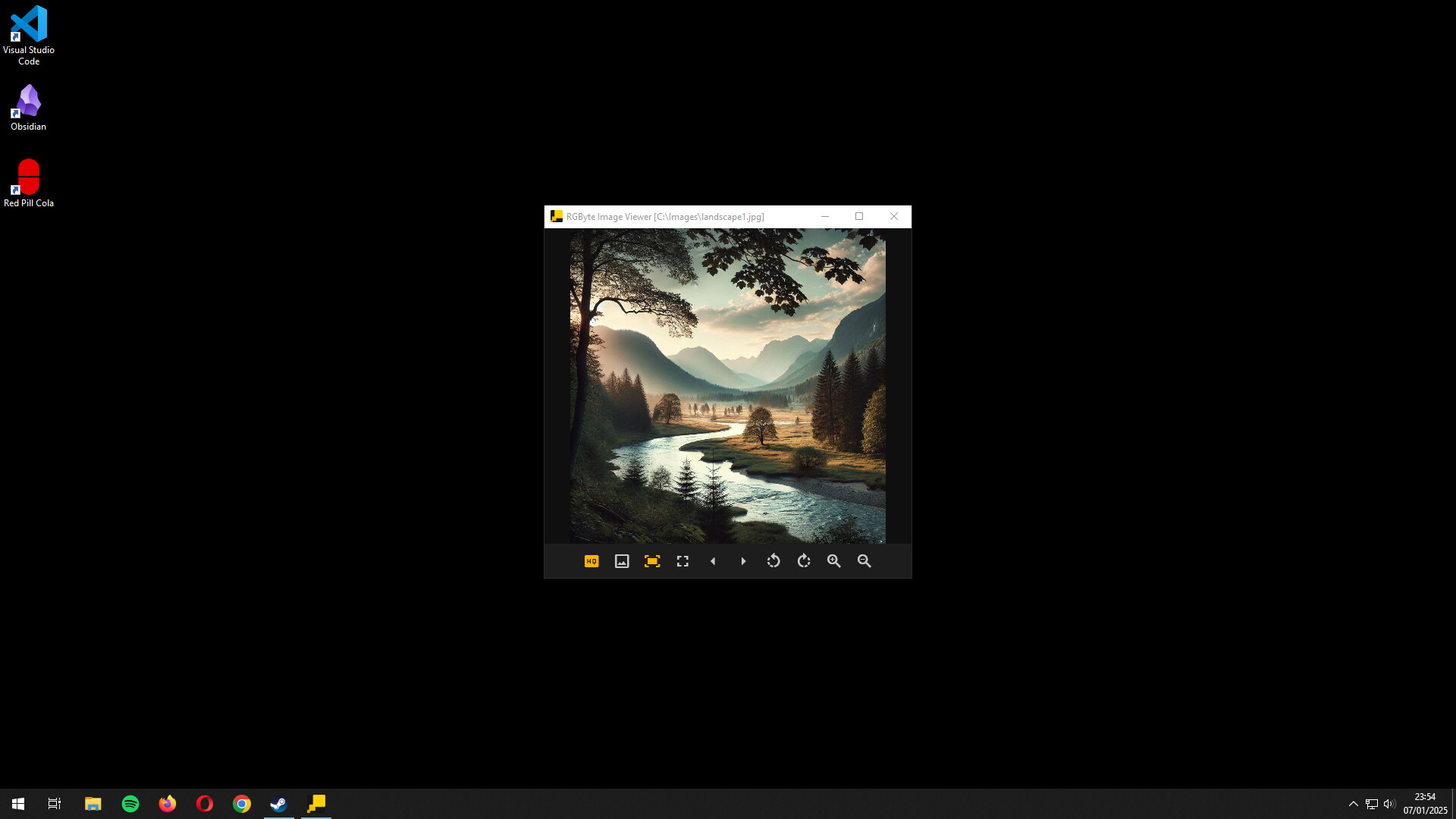The image size is (1456, 819).
Task: Advance to the next image
Action: click(x=743, y=561)
